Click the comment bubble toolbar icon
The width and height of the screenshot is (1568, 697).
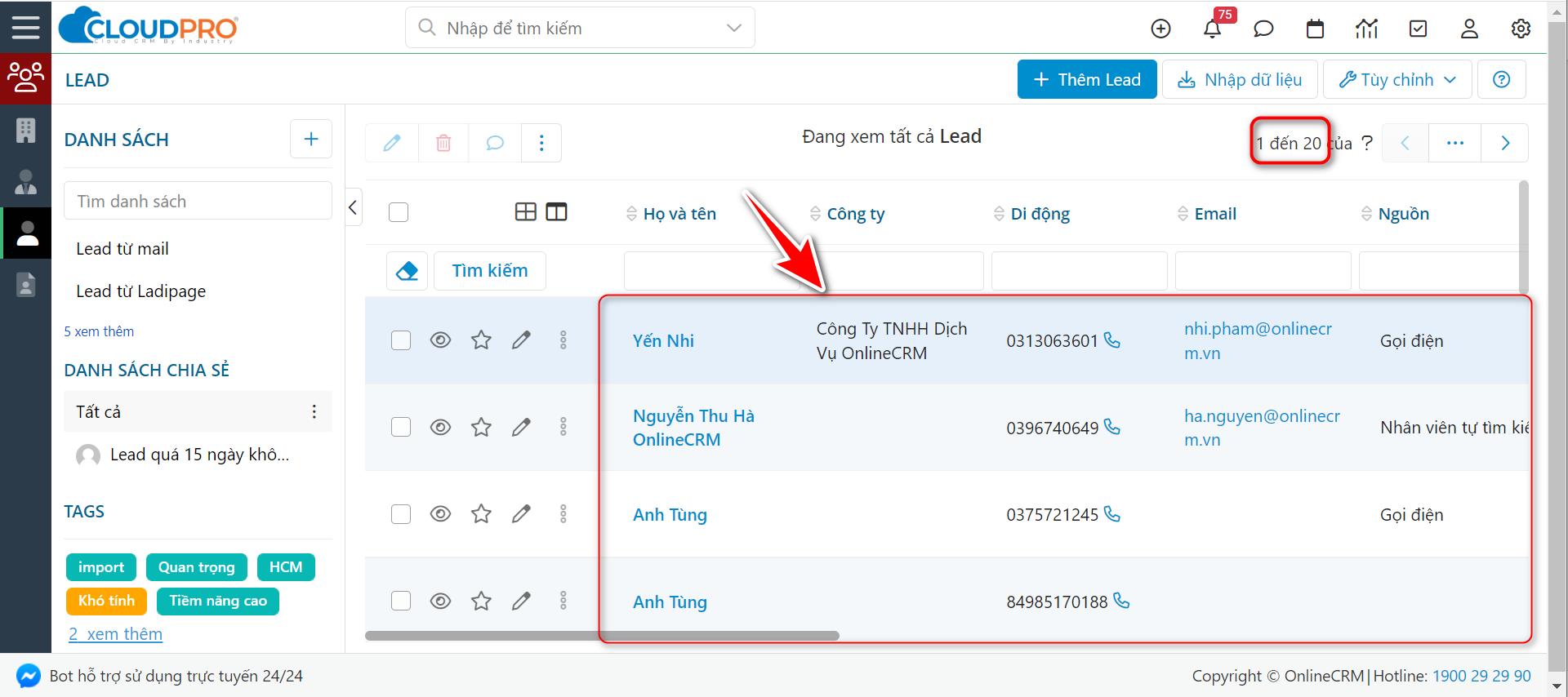coord(495,143)
